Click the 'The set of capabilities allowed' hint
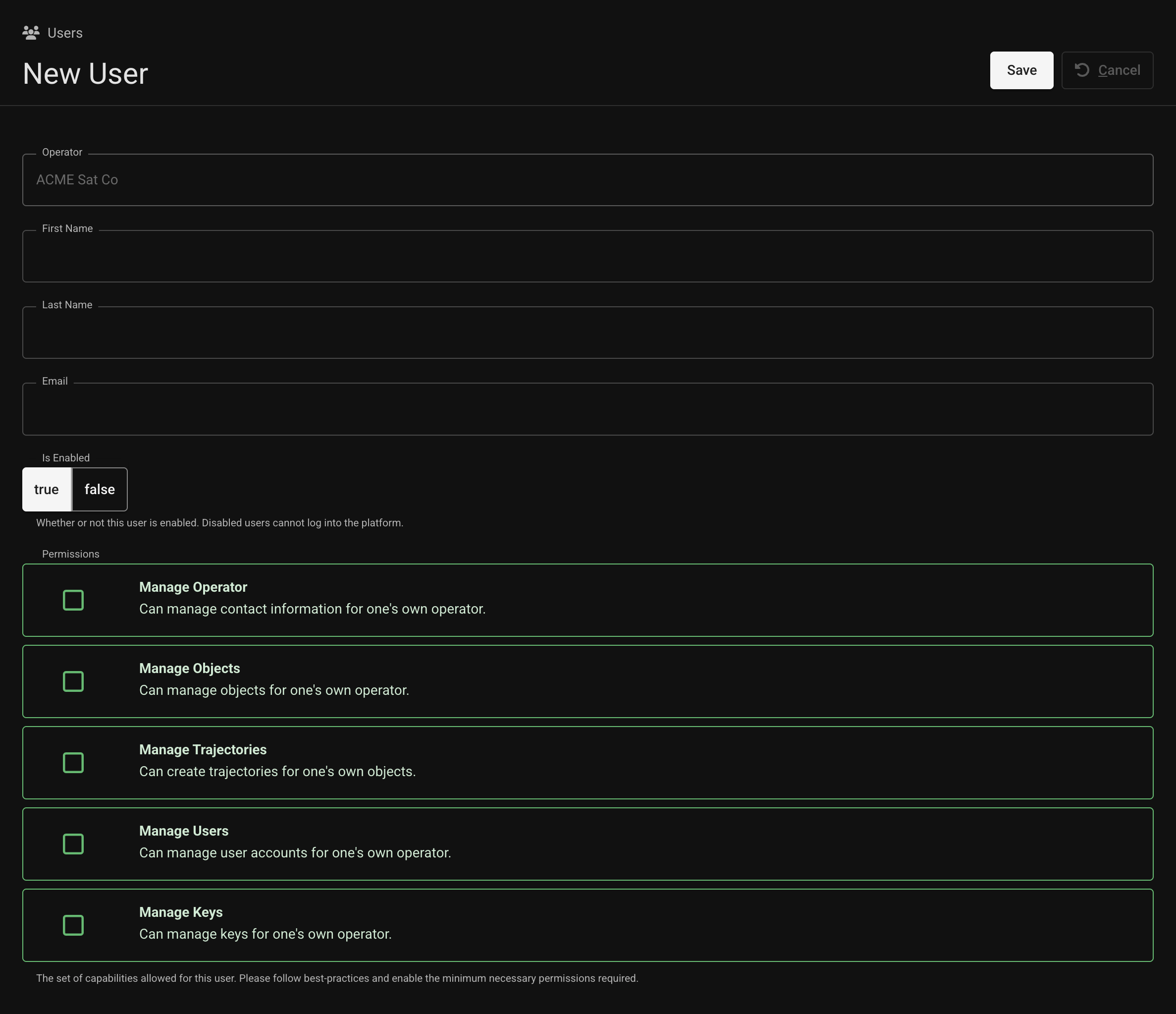This screenshot has height=1014, width=1176. click(x=337, y=978)
